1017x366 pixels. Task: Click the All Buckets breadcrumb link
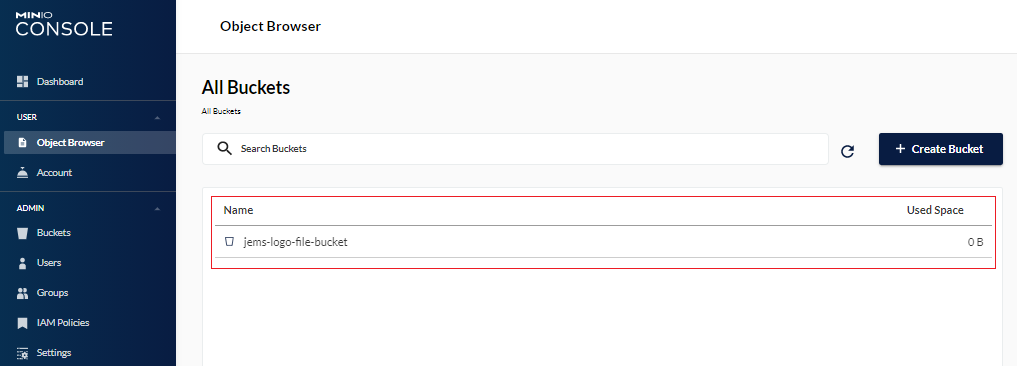pos(221,112)
